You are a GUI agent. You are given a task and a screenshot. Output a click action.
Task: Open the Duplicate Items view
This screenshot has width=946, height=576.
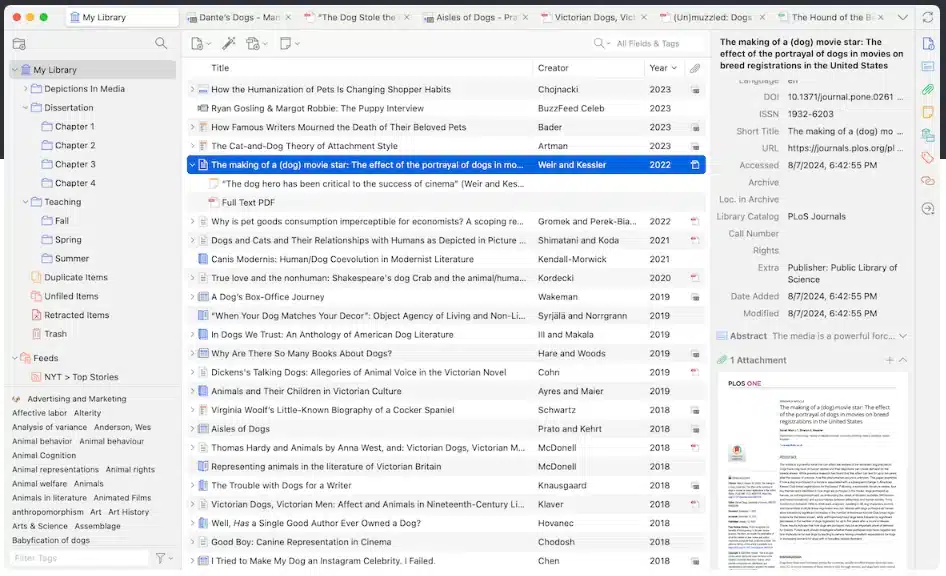tap(75, 277)
